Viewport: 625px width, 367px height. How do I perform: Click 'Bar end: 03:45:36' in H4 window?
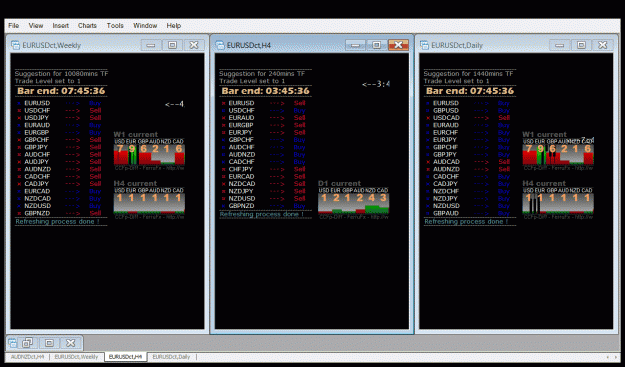(265, 91)
